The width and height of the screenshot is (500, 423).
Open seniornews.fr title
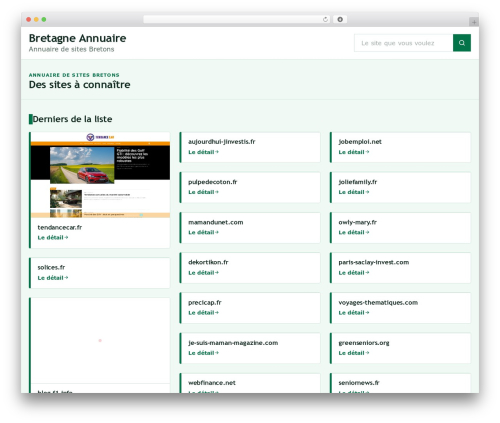tap(359, 383)
